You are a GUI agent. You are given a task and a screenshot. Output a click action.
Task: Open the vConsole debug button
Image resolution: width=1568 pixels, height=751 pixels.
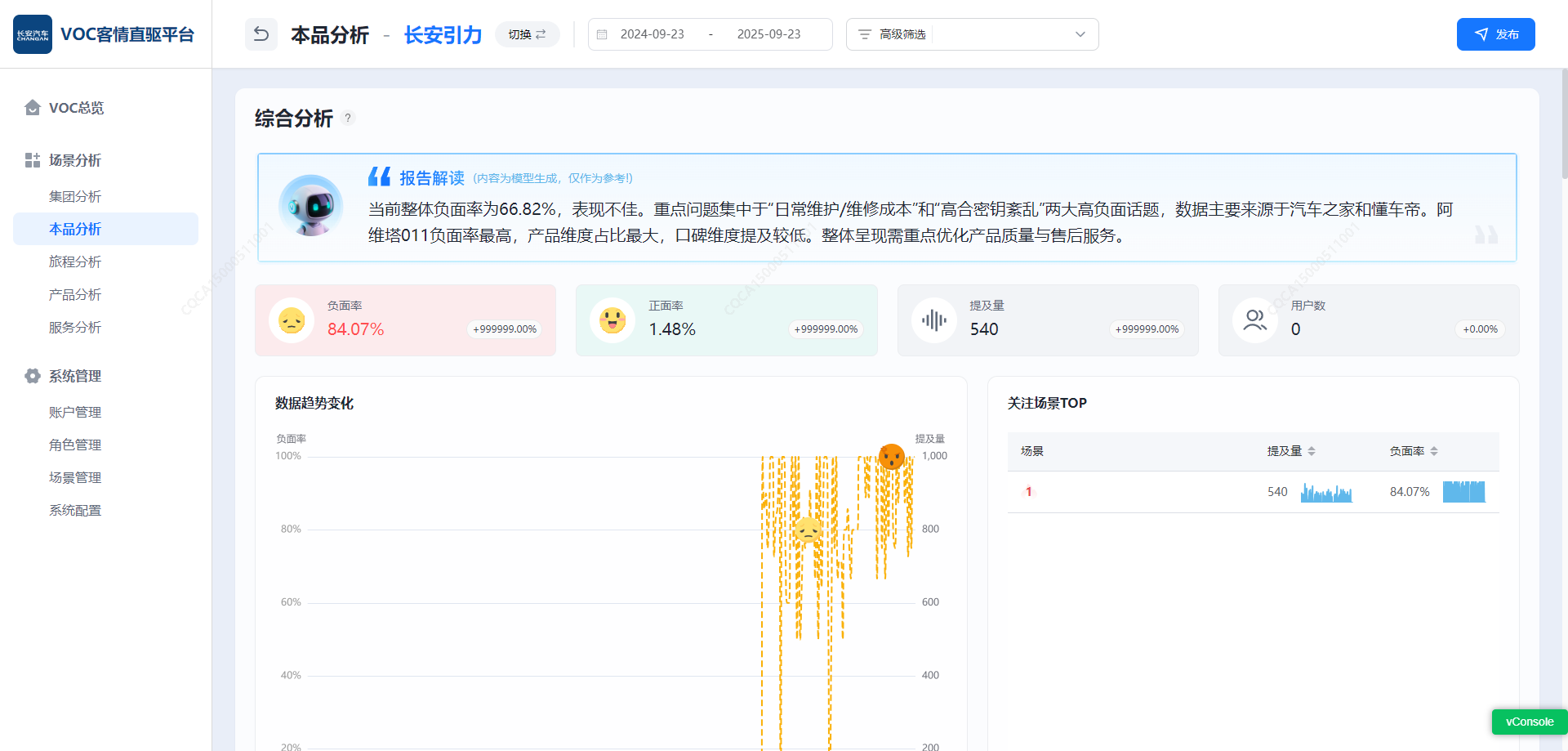click(x=1529, y=722)
